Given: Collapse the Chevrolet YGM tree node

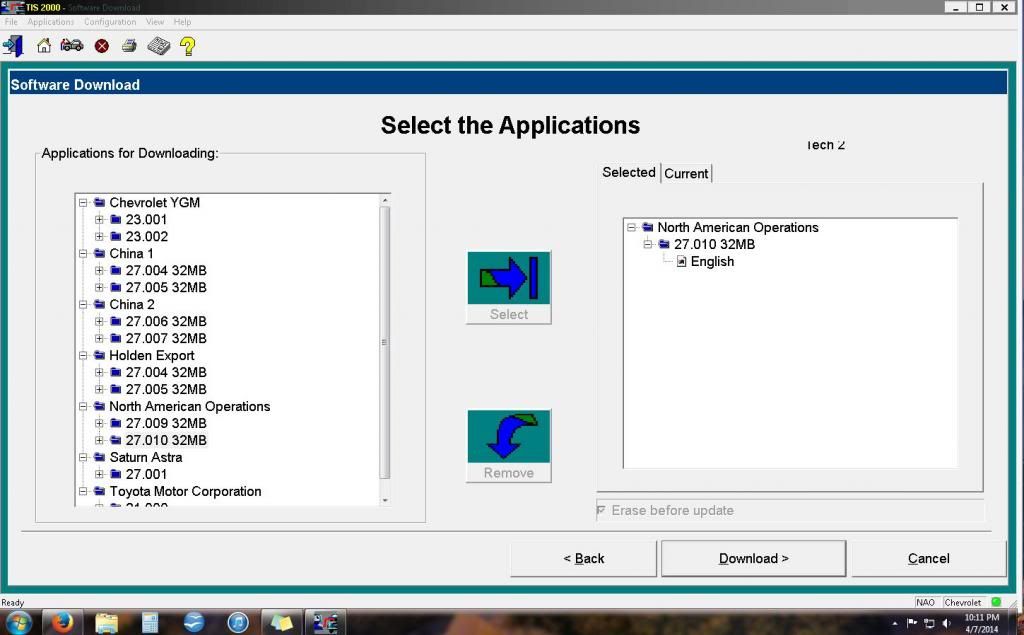Looking at the screenshot, I should pos(84,202).
